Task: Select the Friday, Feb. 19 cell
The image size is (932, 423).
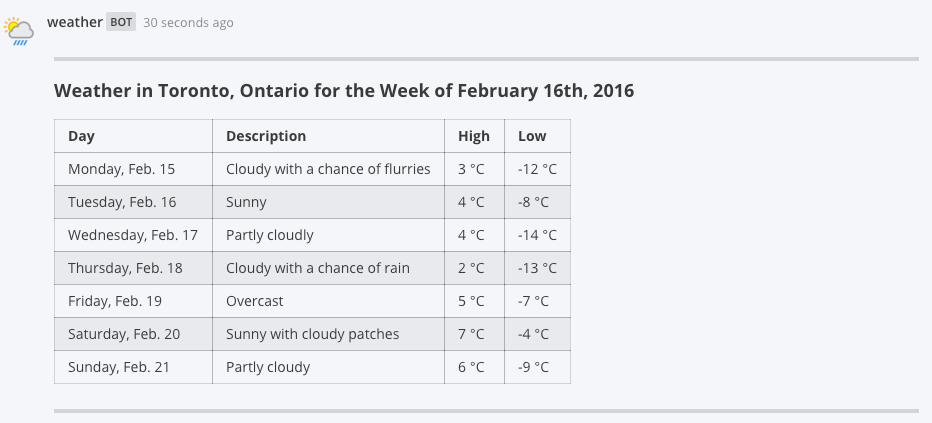Action: coord(115,301)
